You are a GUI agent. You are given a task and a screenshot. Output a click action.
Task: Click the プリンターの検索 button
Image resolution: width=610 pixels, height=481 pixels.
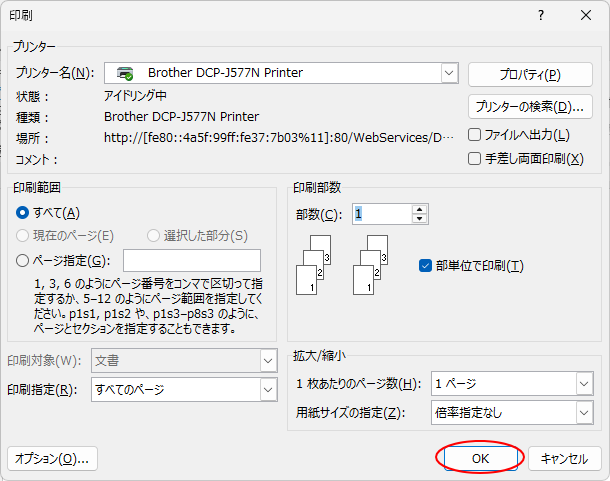click(x=530, y=106)
